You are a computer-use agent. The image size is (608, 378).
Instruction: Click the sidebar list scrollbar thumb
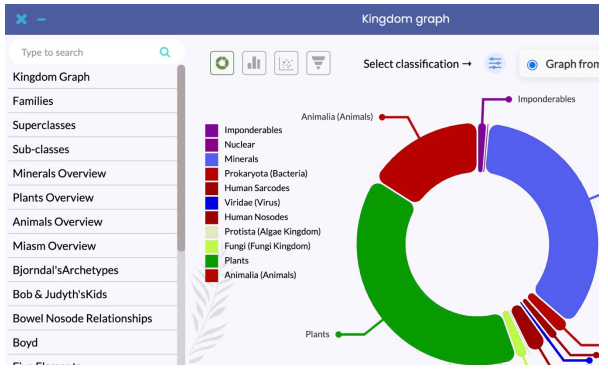(x=181, y=158)
